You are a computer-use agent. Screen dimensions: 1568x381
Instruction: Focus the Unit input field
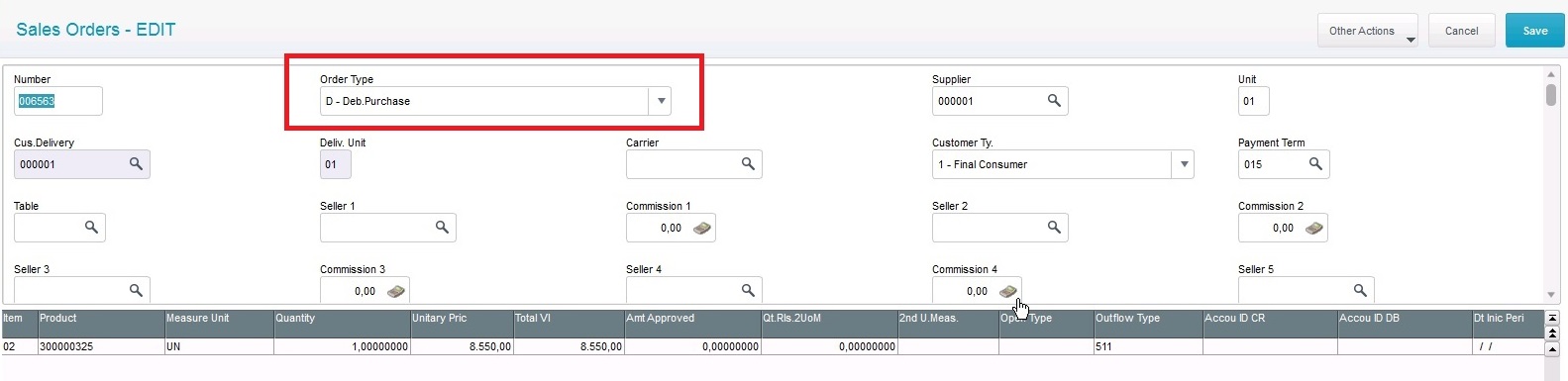[1253, 101]
